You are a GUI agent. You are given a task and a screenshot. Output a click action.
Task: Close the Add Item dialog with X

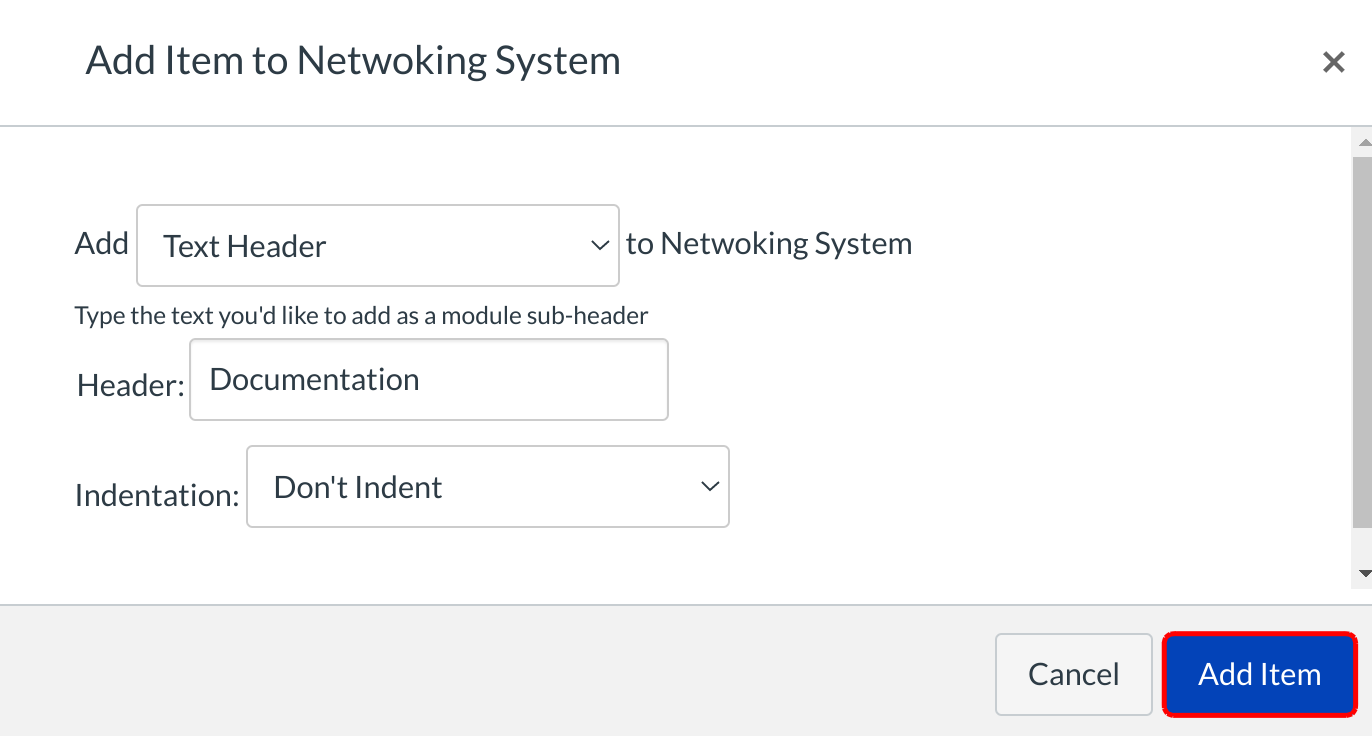(1333, 63)
